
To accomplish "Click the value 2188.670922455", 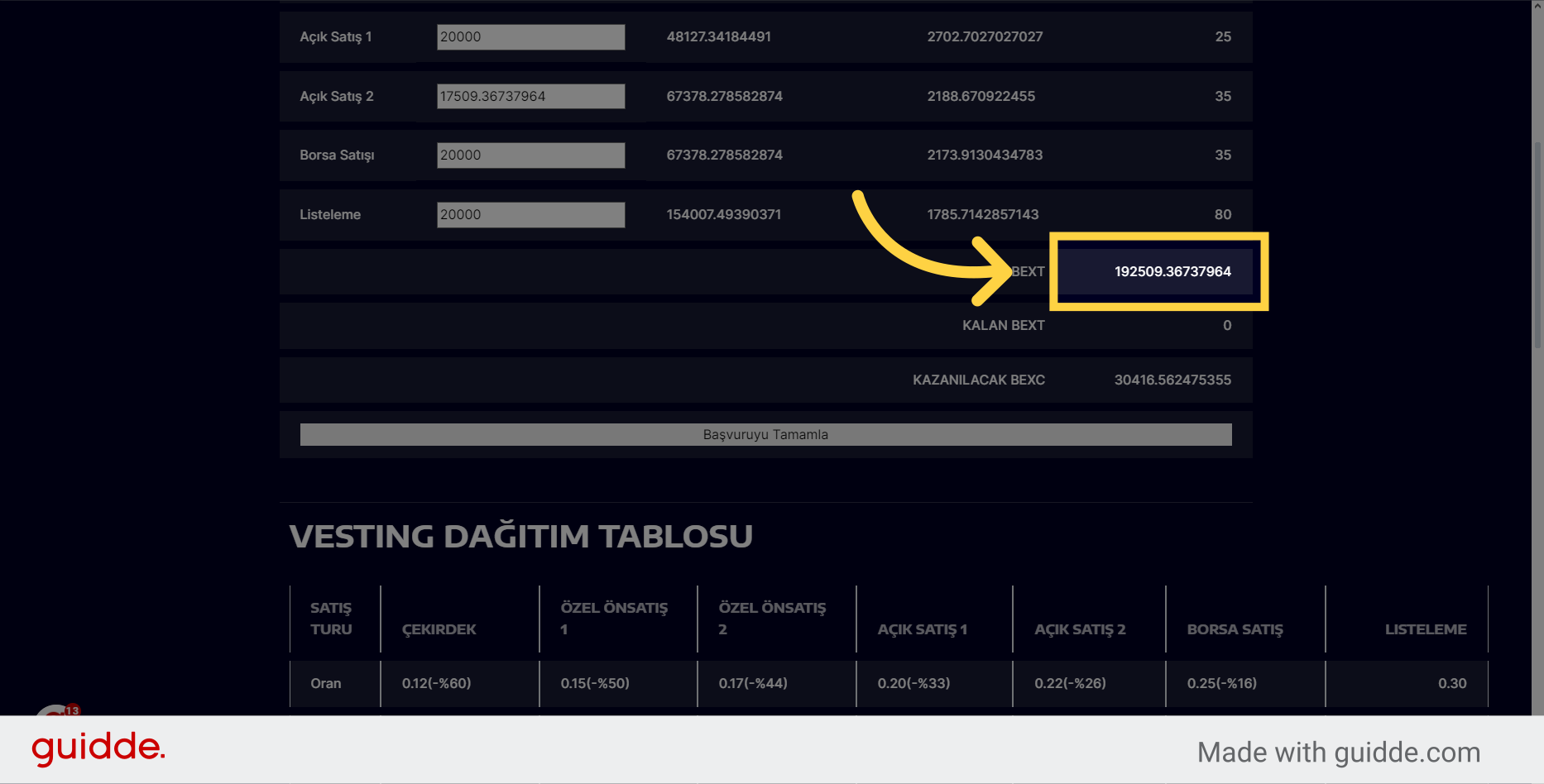I will (981, 97).
